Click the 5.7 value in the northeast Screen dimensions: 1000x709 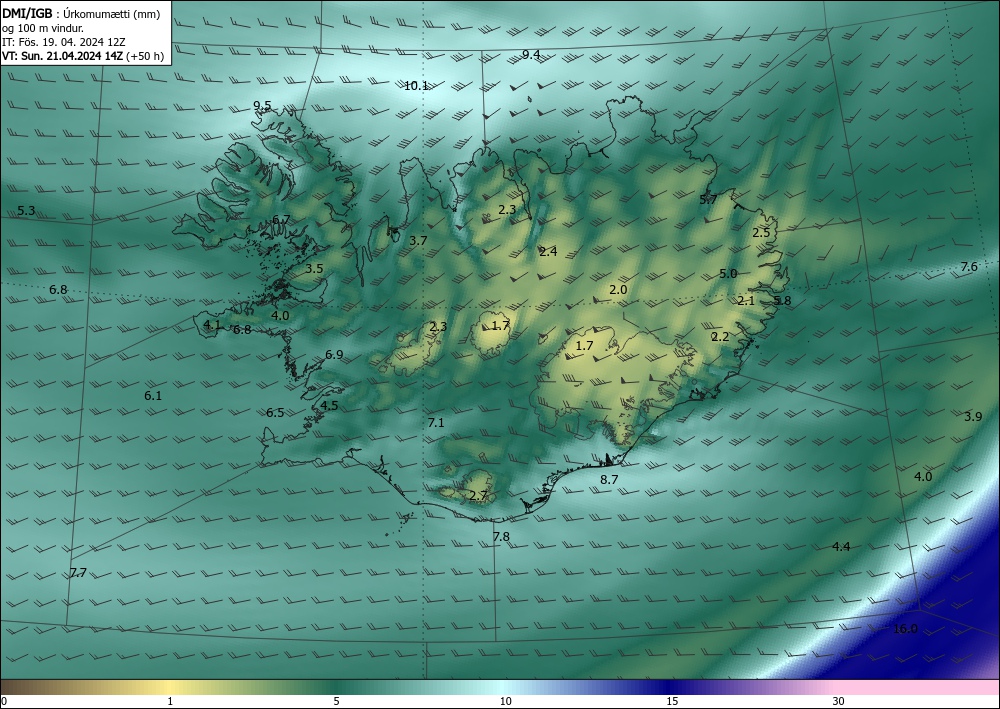point(709,200)
